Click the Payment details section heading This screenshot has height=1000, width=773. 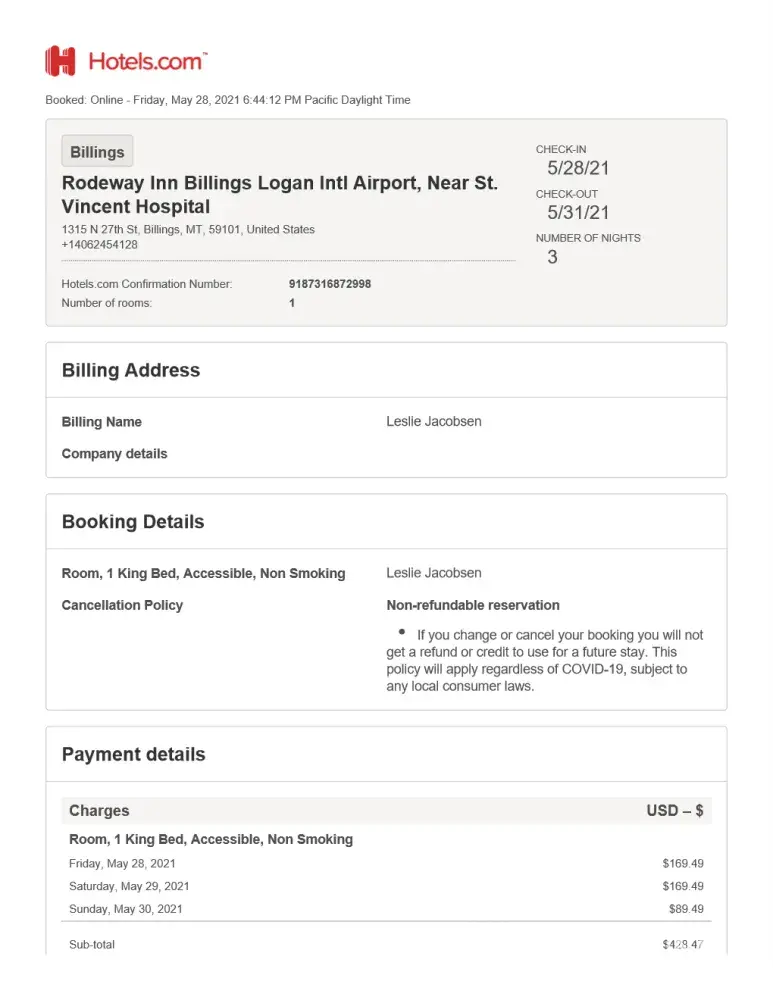click(134, 755)
